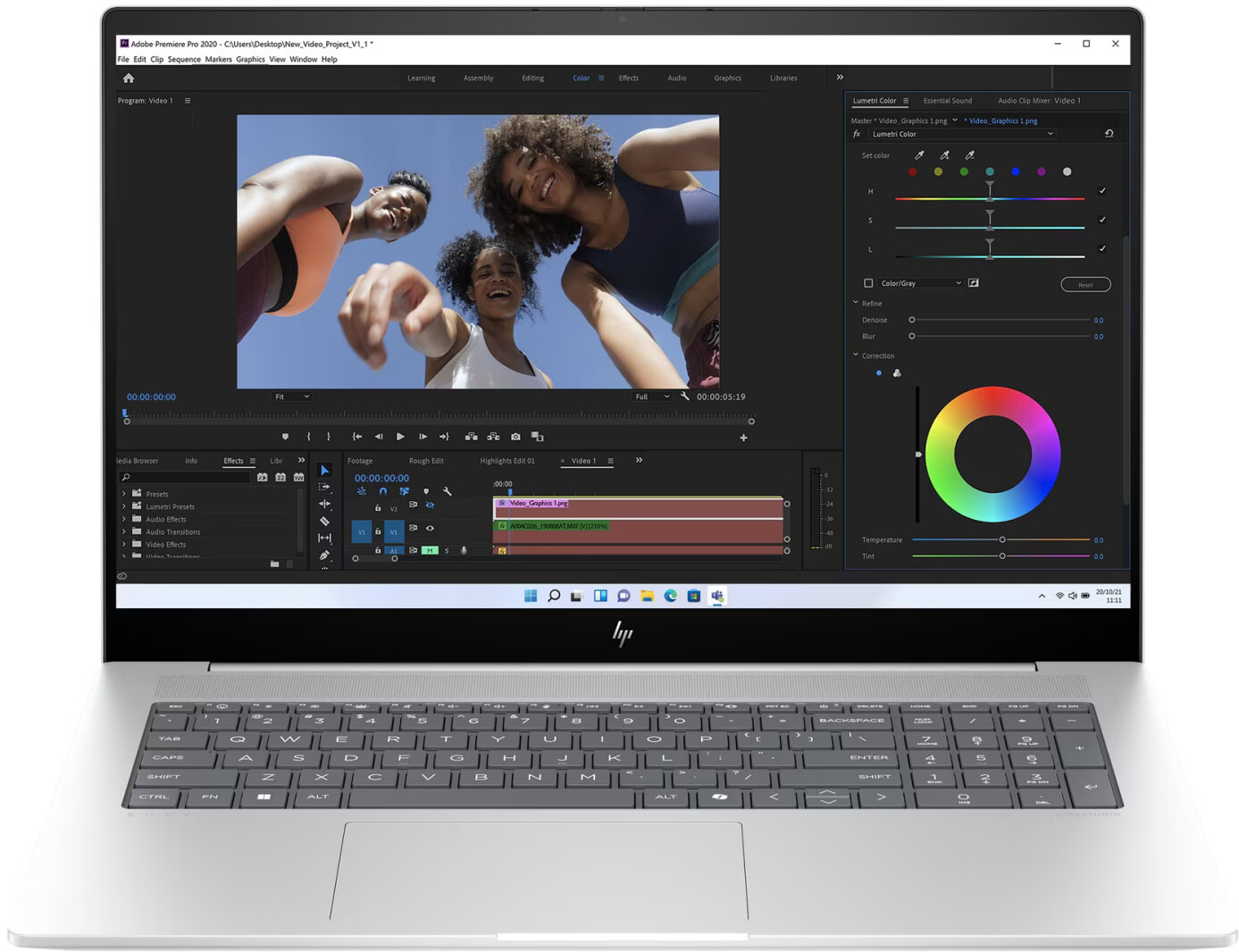Expand the Audio Effects folder
1239x952 pixels.
pos(124,519)
